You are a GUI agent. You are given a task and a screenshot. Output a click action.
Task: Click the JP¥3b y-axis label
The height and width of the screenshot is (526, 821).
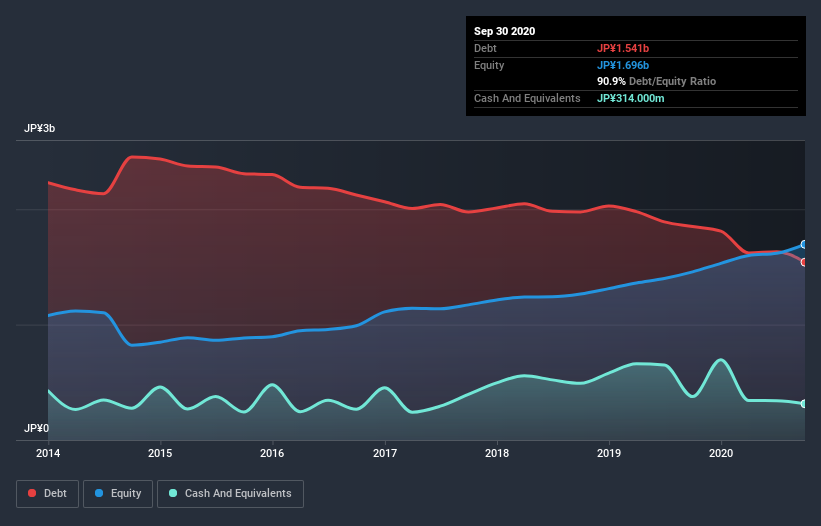click(x=39, y=129)
